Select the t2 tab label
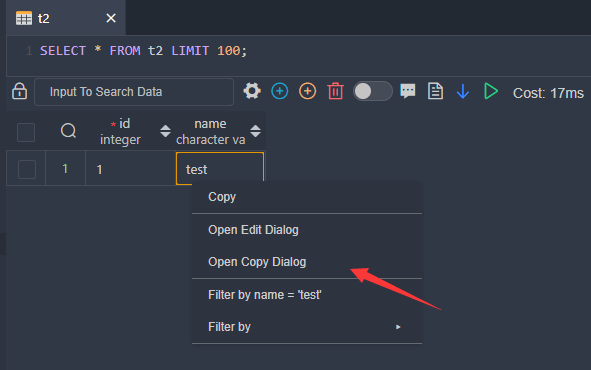The width and height of the screenshot is (591, 370). click(x=44, y=18)
